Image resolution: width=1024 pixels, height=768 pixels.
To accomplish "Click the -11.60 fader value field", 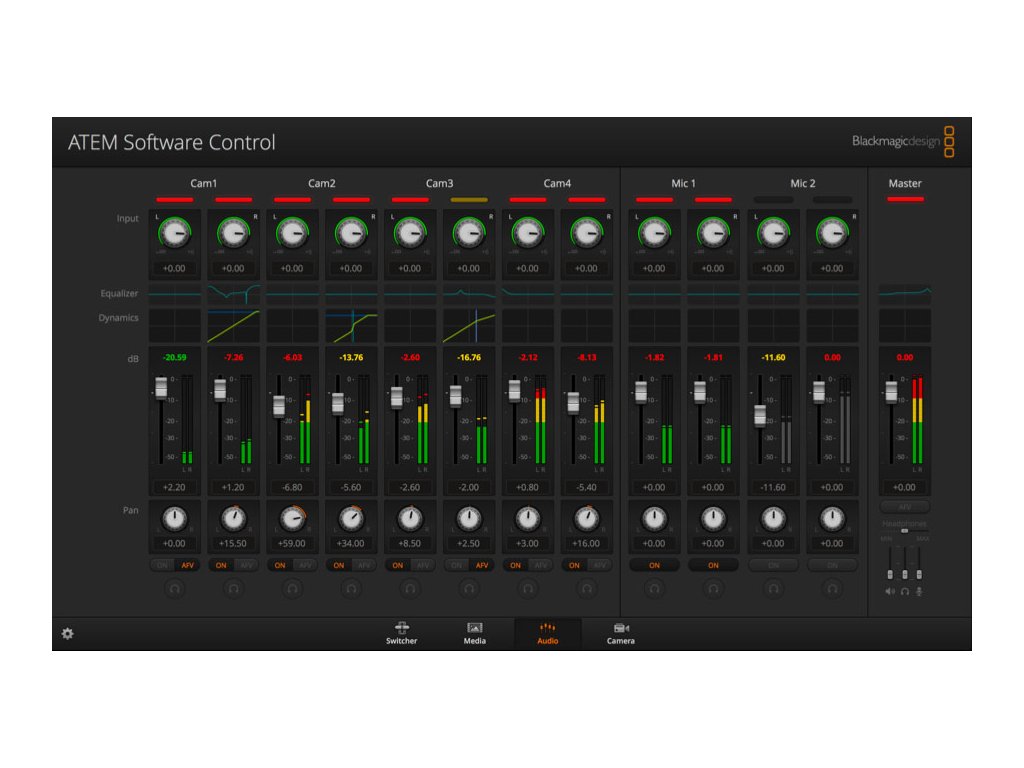I will 773,487.
